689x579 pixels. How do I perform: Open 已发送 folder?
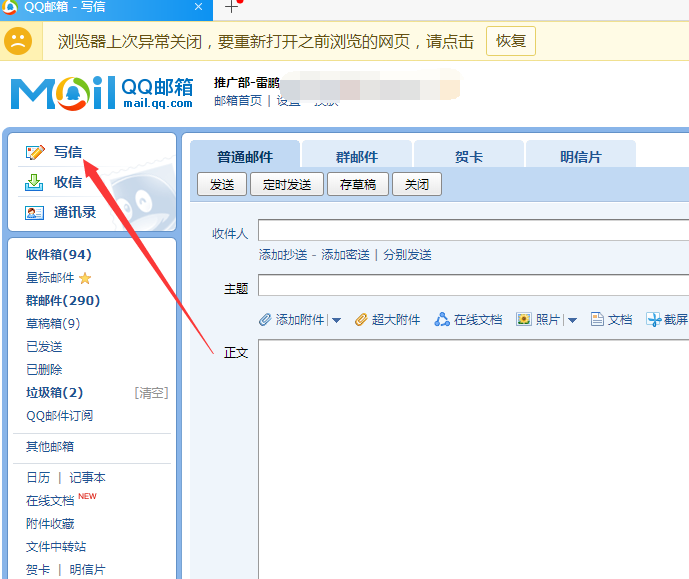[x=44, y=347]
